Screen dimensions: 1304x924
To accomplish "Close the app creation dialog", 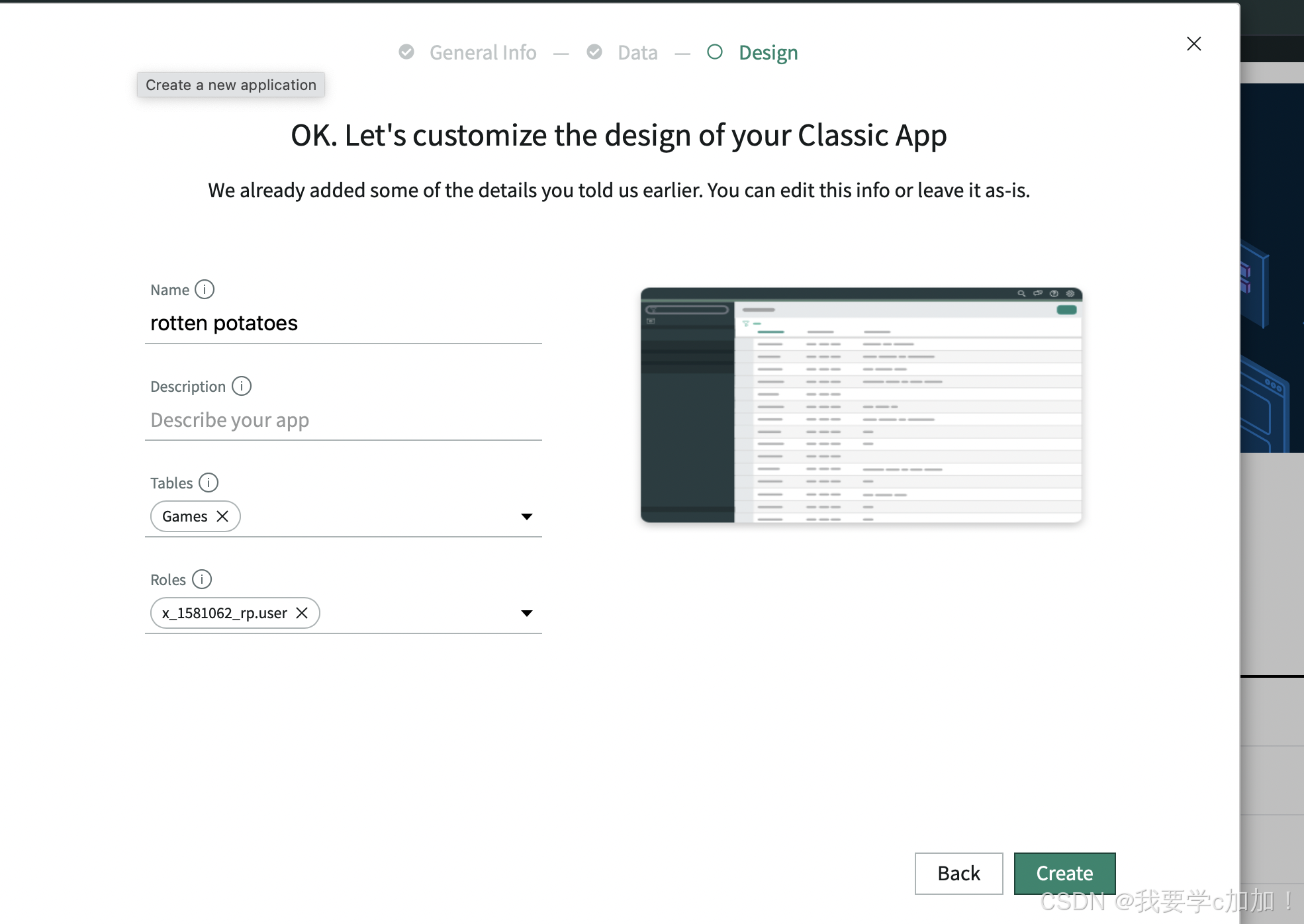I will (1193, 44).
